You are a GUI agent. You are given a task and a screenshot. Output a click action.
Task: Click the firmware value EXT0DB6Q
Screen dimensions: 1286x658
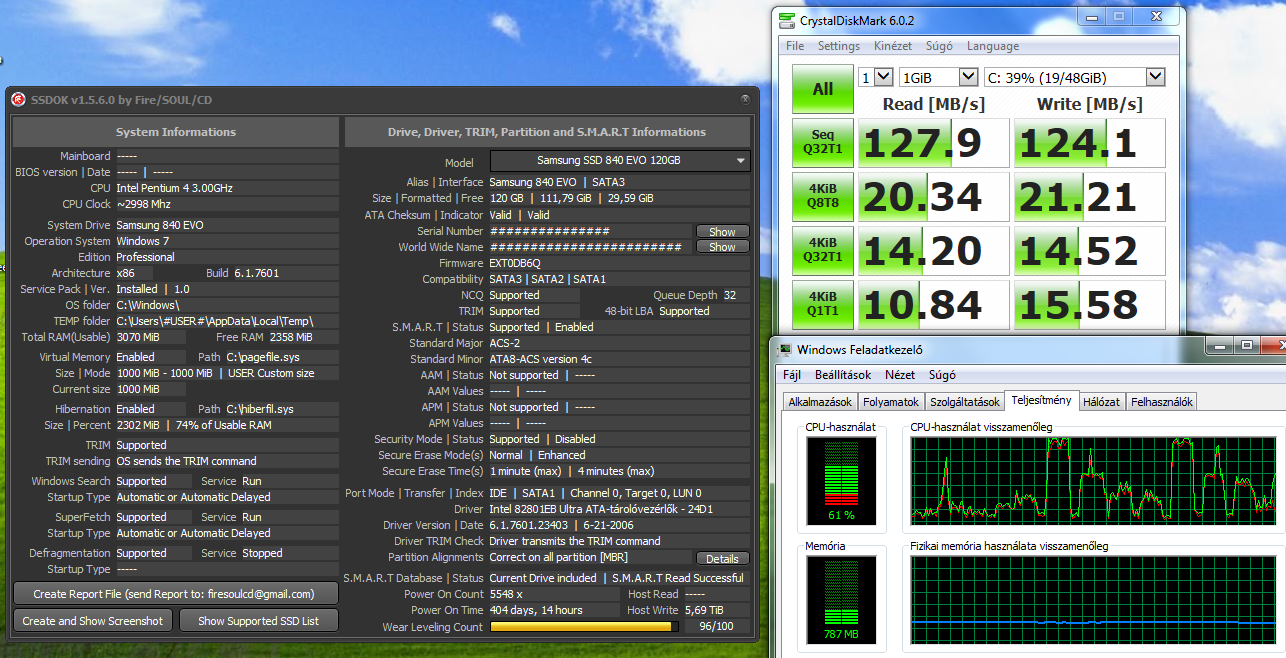[x=515, y=263]
